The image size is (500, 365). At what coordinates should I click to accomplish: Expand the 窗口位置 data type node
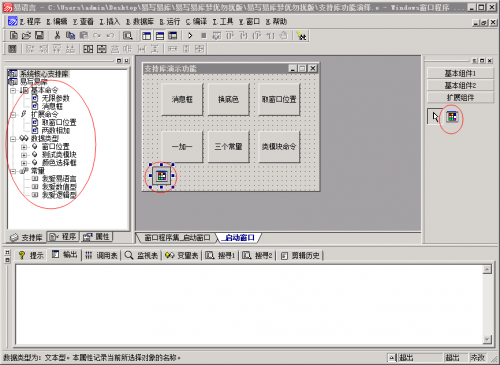[24, 147]
